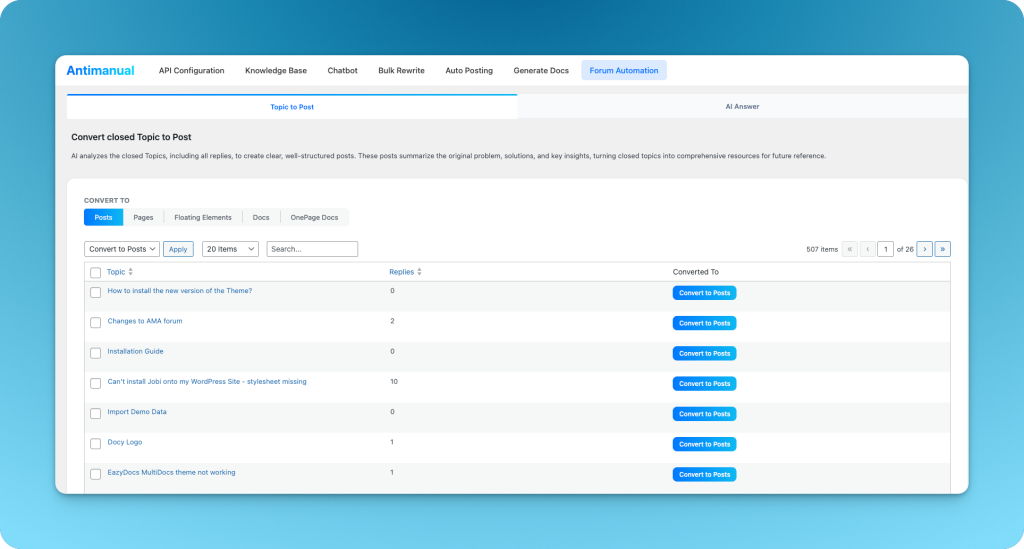The width and height of the screenshot is (1024, 549).
Task: Select the OnePage Docs convert option
Action: point(314,217)
